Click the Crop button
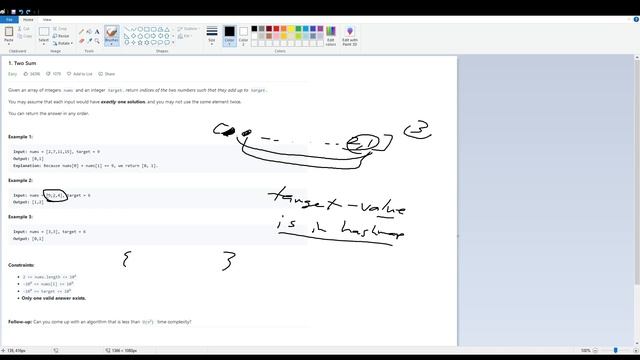Viewport: 640px width, 360px height. pos(60,29)
